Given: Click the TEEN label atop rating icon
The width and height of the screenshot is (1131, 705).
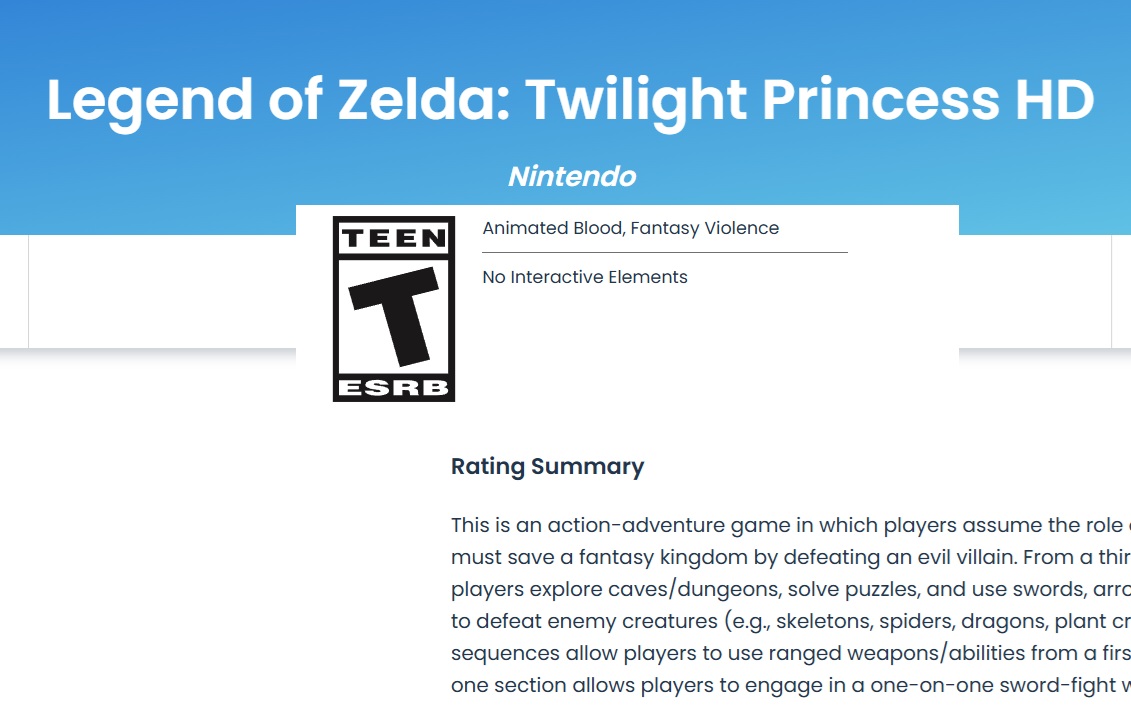Looking at the screenshot, I should click(394, 238).
